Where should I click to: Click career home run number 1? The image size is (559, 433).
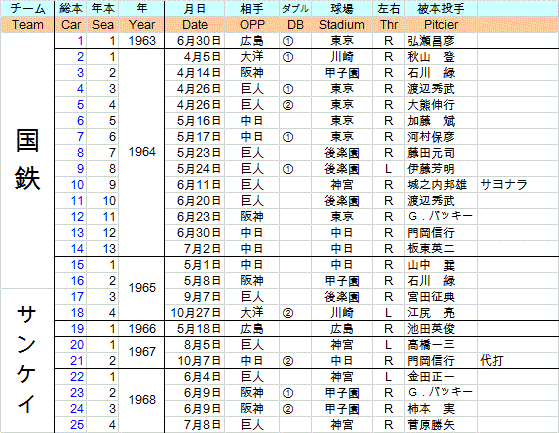click(71, 41)
